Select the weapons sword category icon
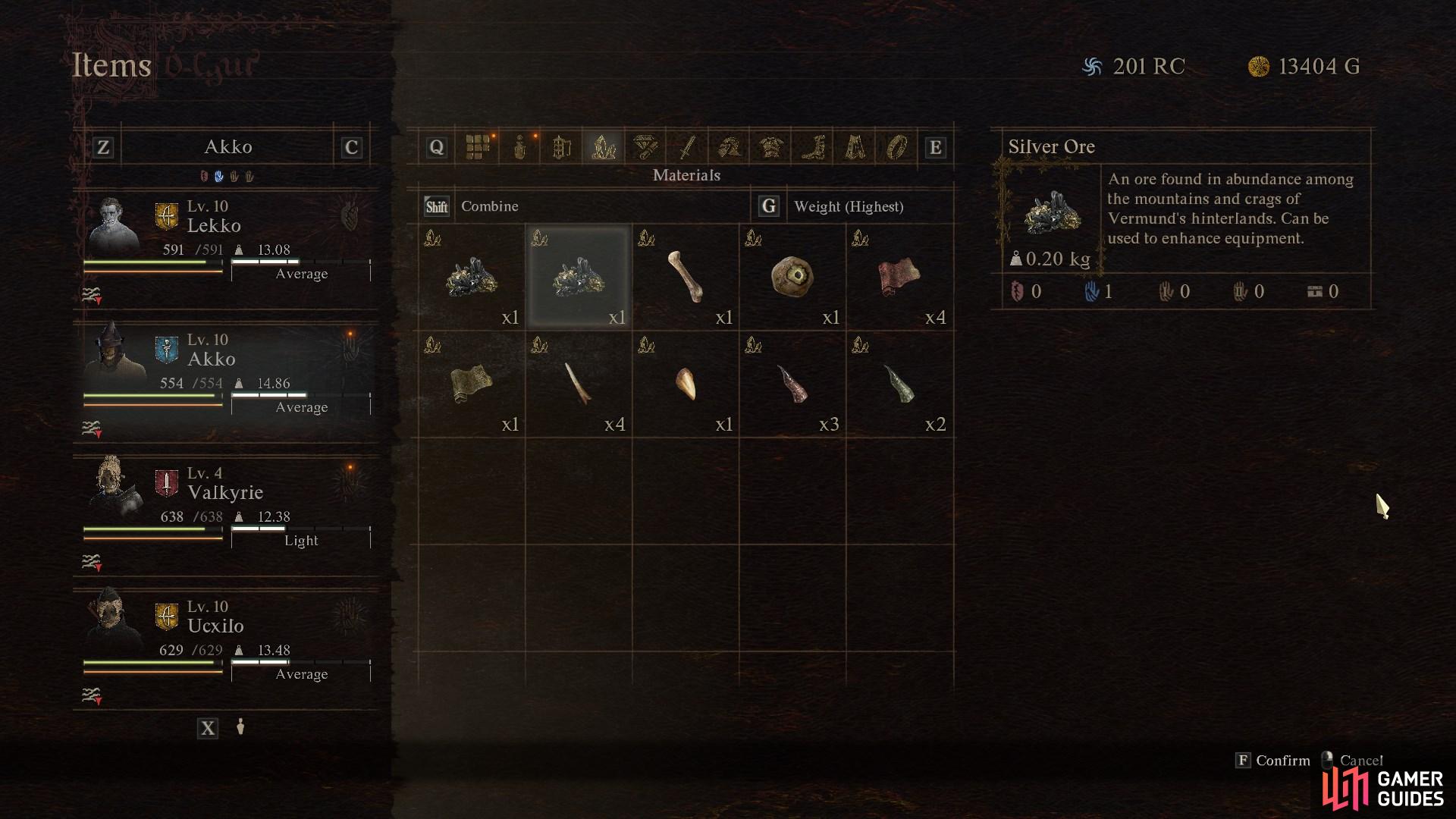 (x=687, y=147)
